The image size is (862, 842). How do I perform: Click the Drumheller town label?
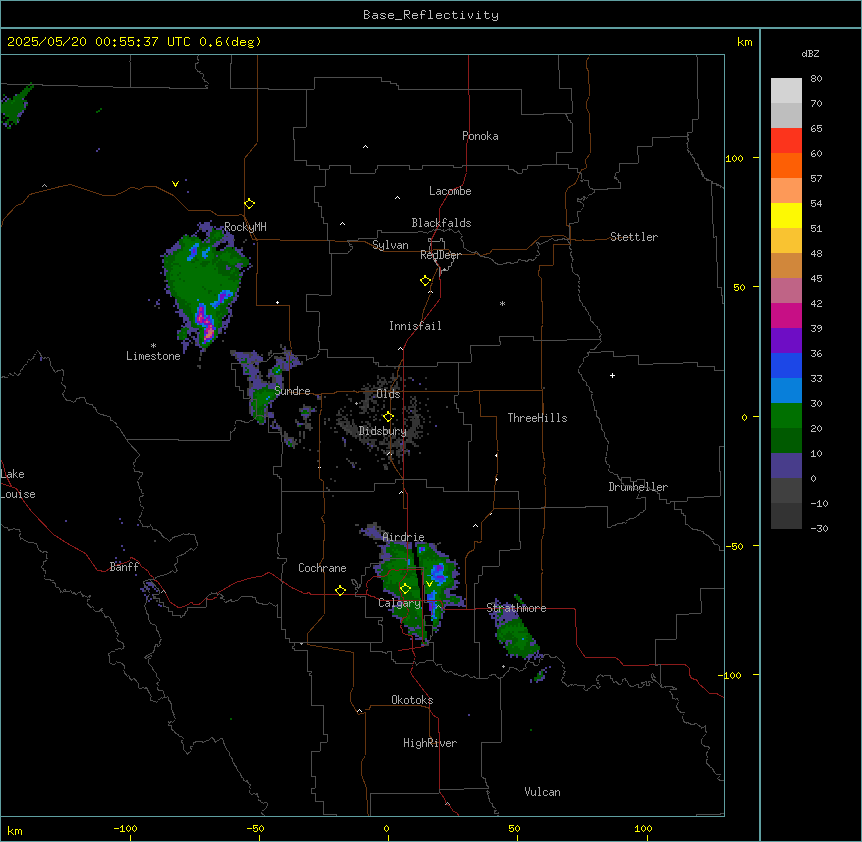pyautogui.click(x=638, y=487)
